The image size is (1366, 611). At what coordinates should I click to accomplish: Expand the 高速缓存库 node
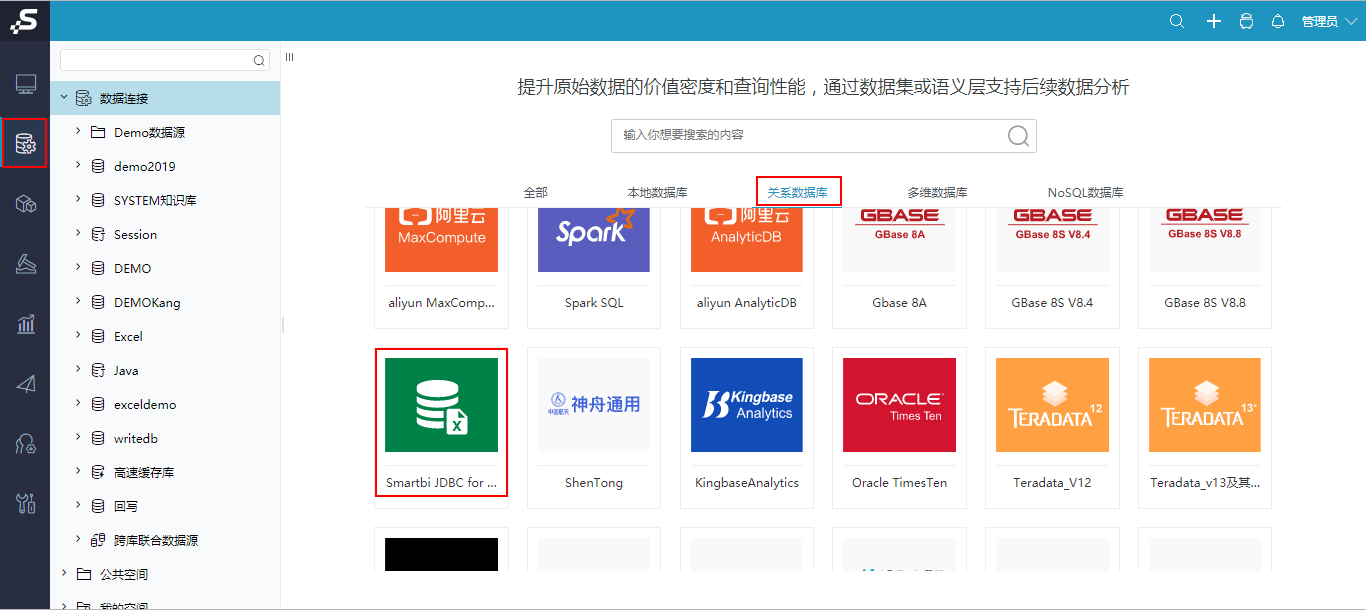click(x=78, y=471)
